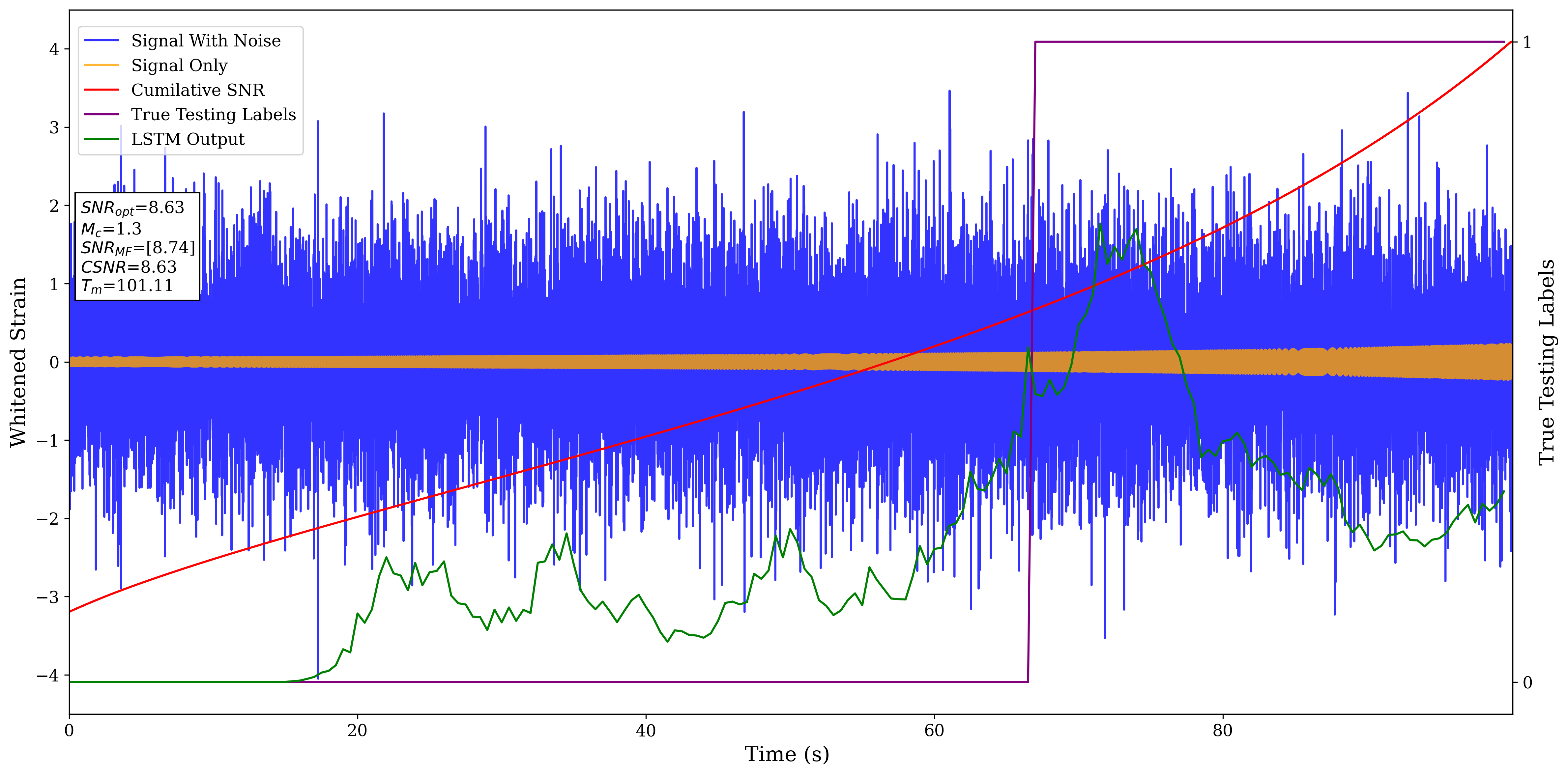Click the CSNR=8.63 annotation text
The image size is (1568, 775).
point(129,267)
